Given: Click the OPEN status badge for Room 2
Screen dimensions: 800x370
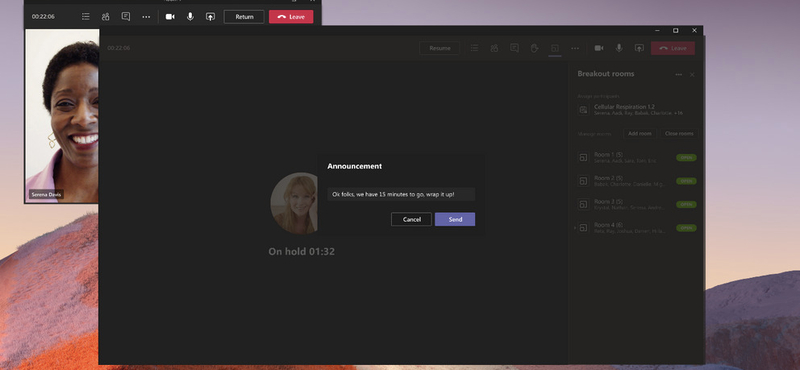Looking at the screenshot, I should coord(686,181).
